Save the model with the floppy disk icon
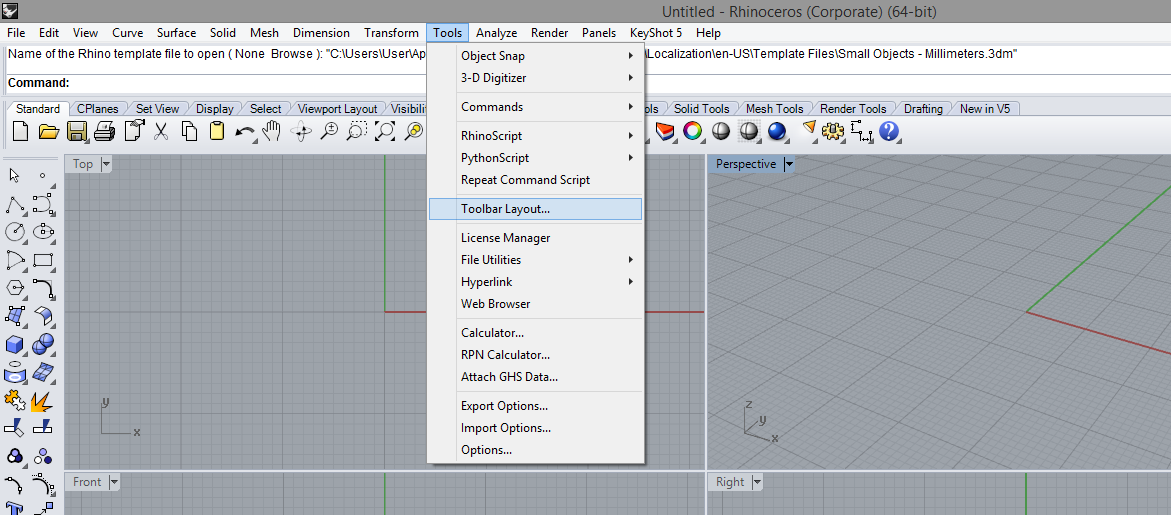The image size is (1171, 515). [x=77, y=131]
